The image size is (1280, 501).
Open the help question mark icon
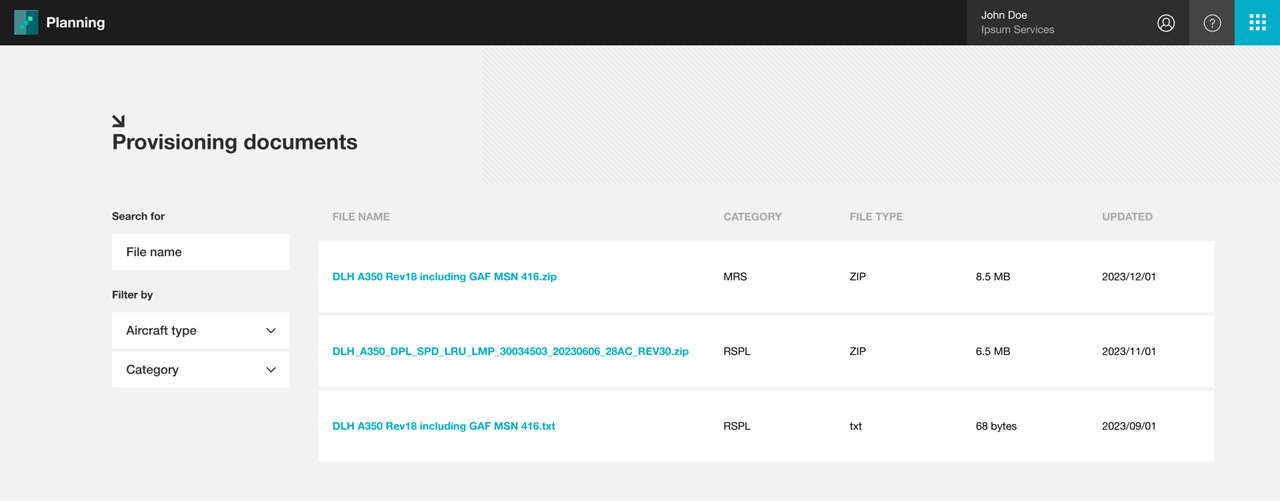tap(1212, 23)
